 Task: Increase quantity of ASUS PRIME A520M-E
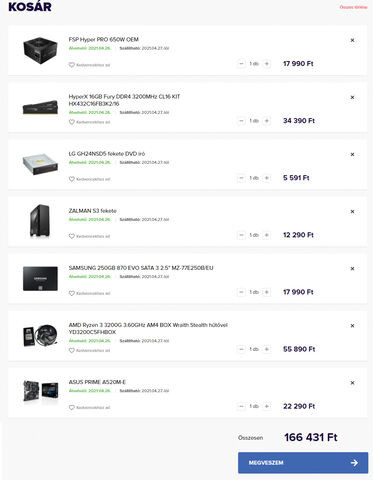pos(267,406)
